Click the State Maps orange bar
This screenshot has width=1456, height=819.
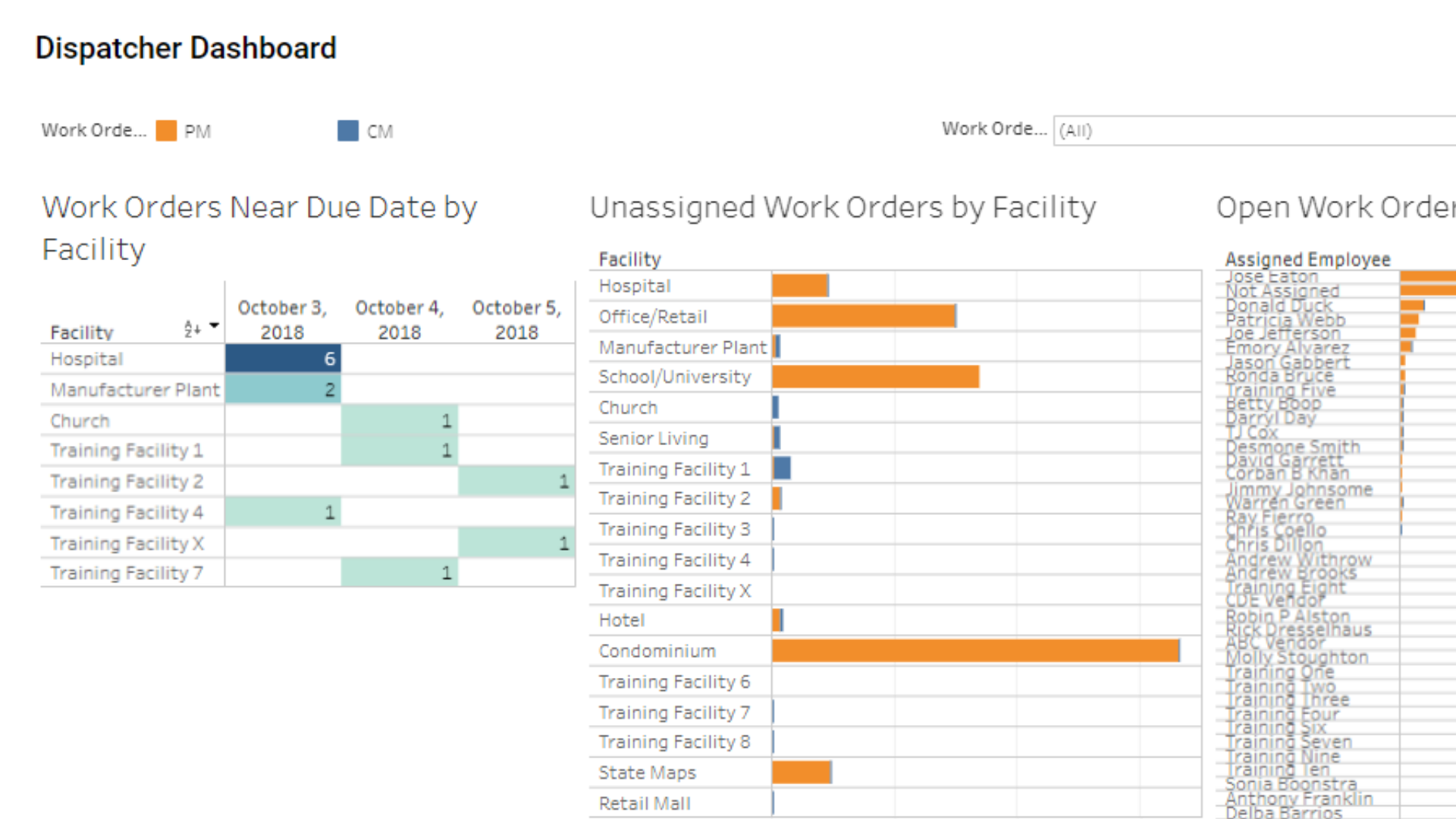[x=800, y=772]
